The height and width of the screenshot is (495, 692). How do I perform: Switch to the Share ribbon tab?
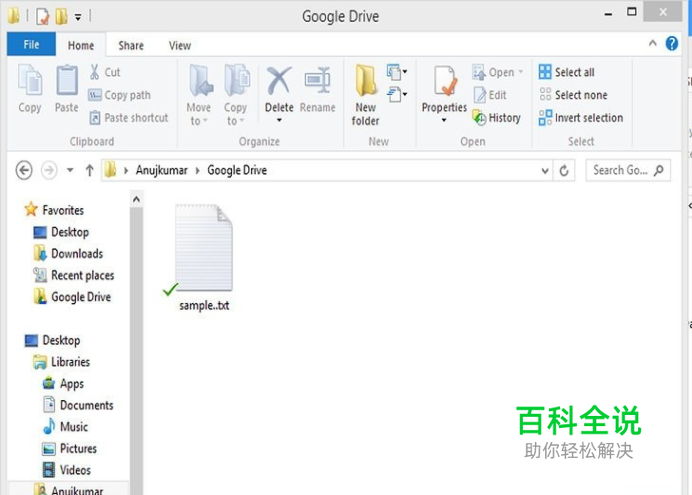click(131, 45)
